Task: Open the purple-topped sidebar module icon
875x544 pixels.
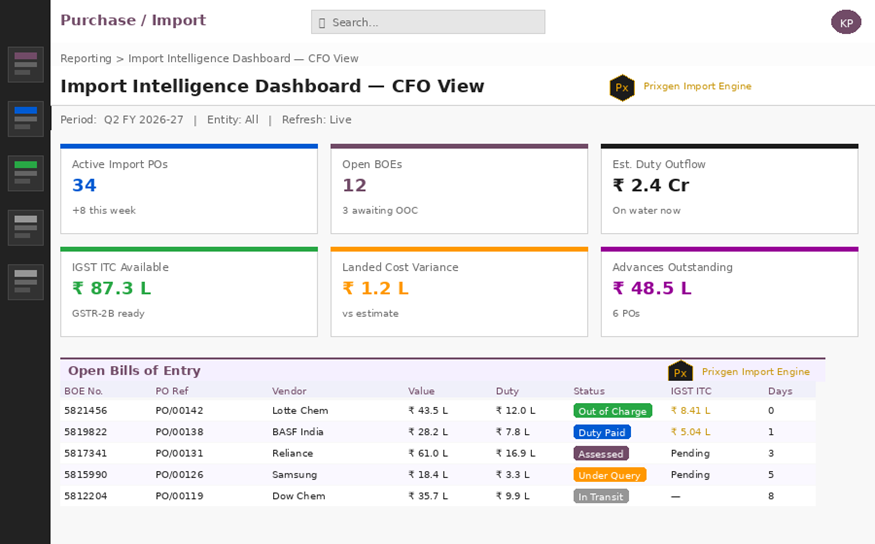Action: pos(26,65)
